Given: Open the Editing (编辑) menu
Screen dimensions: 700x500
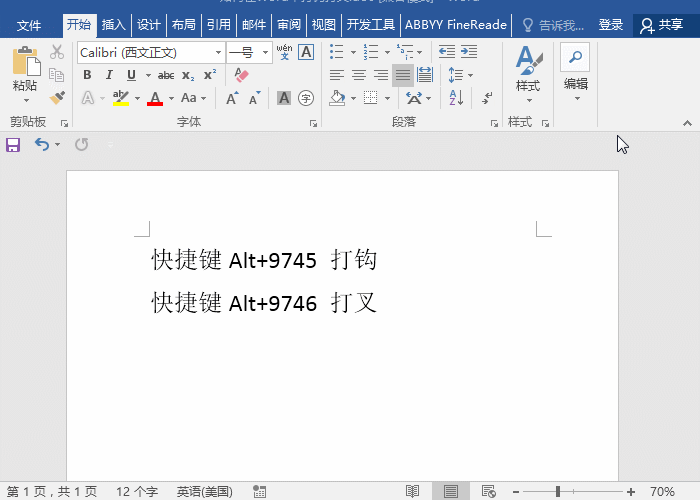Looking at the screenshot, I should 575,72.
